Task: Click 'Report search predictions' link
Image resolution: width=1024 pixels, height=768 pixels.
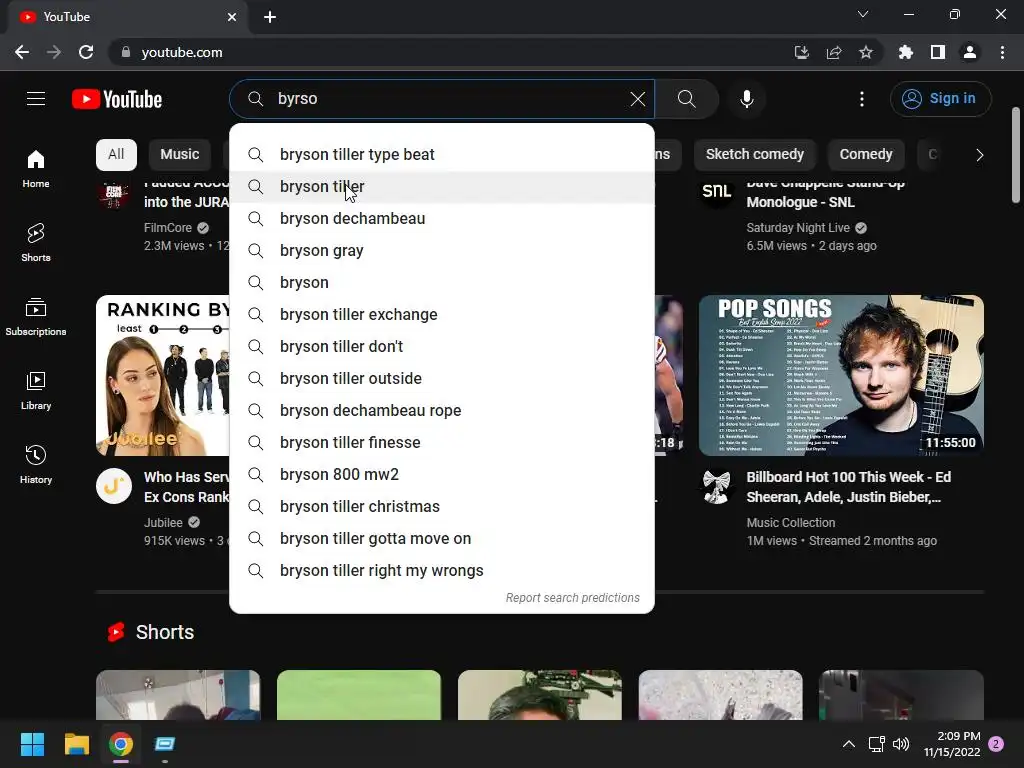Action: click(x=572, y=598)
